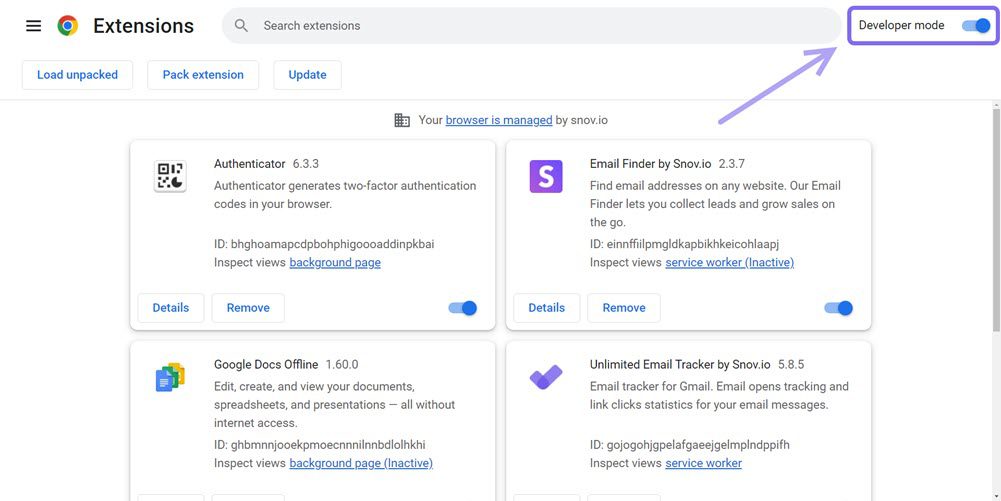
Task: Click the Update button
Action: pos(307,75)
